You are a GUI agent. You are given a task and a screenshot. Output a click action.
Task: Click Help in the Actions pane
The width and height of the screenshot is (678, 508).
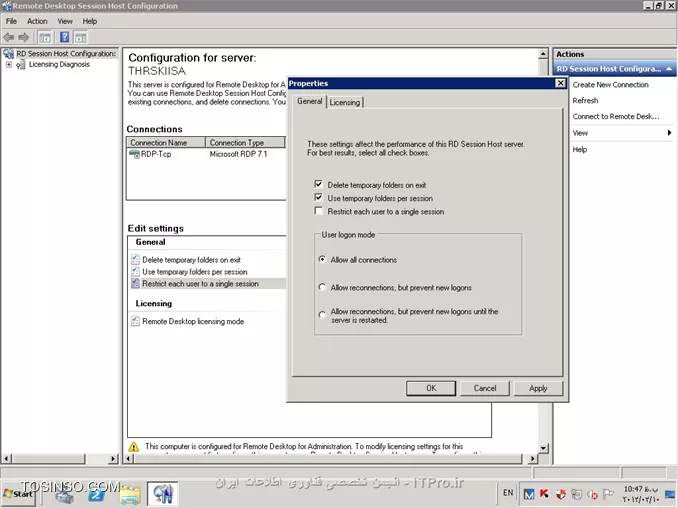tap(580, 150)
